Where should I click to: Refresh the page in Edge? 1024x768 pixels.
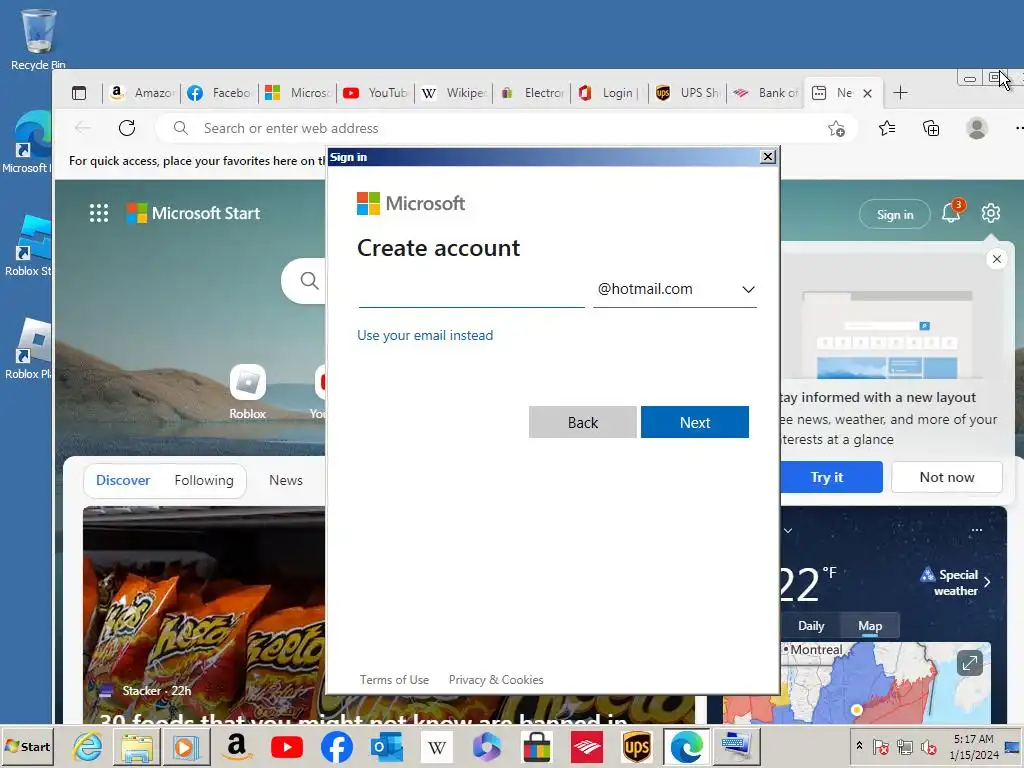[x=127, y=128]
